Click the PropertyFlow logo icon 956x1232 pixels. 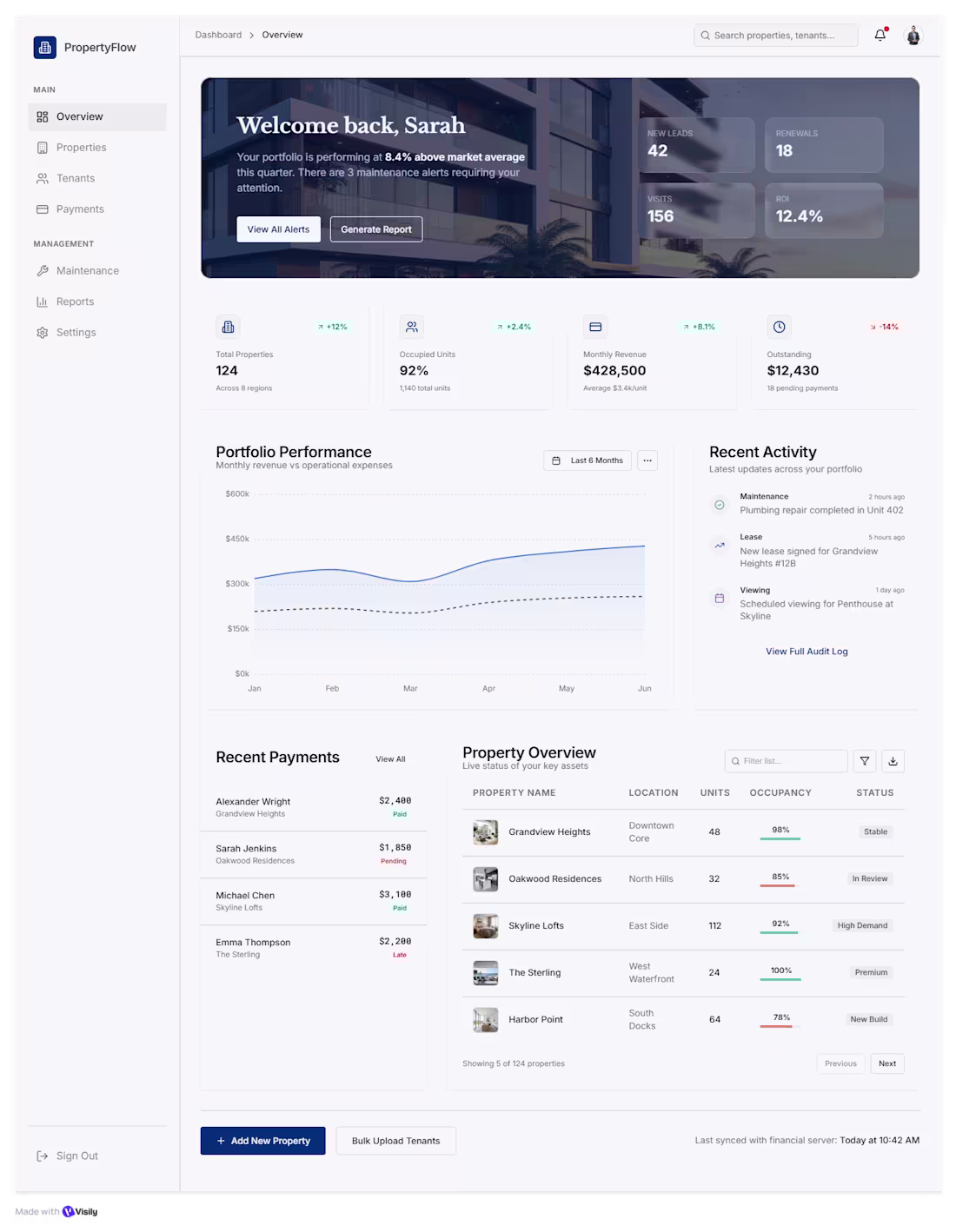(x=45, y=47)
